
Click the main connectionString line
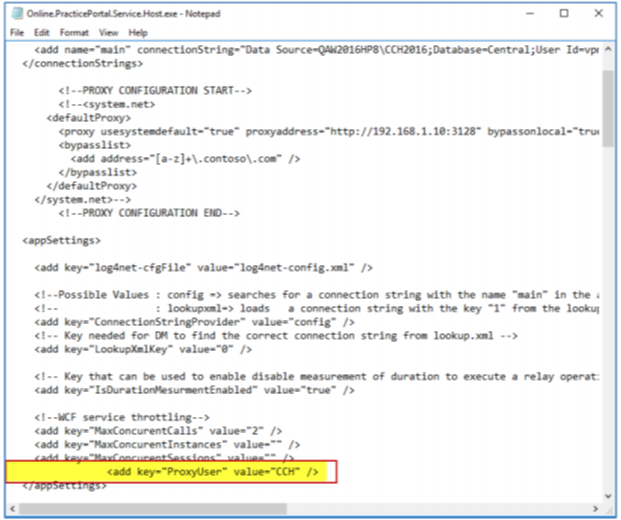click(x=317, y=50)
